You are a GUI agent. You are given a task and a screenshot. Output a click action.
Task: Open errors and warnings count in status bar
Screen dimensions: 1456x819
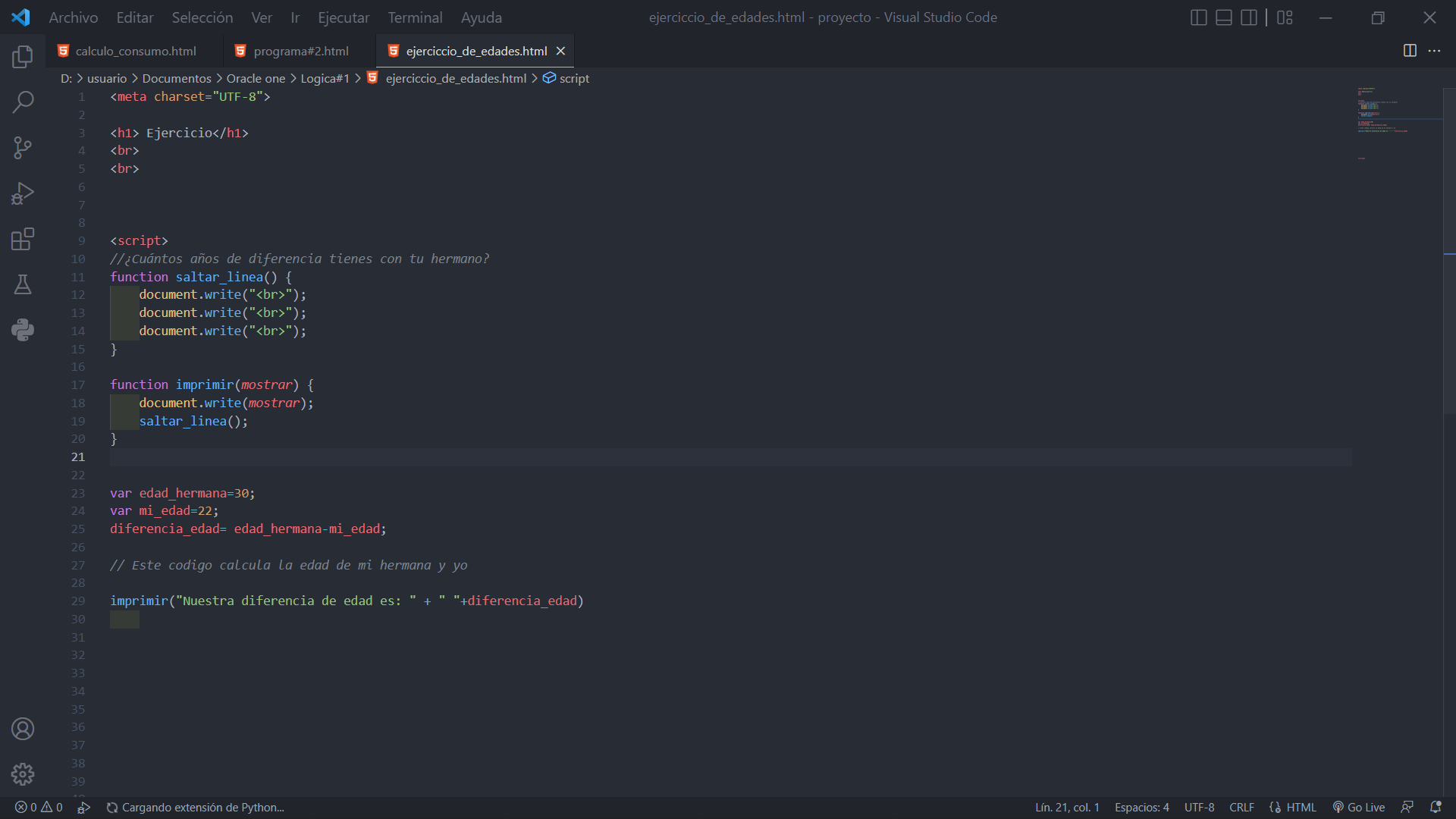pyautogui.click(x=39, y=808)
